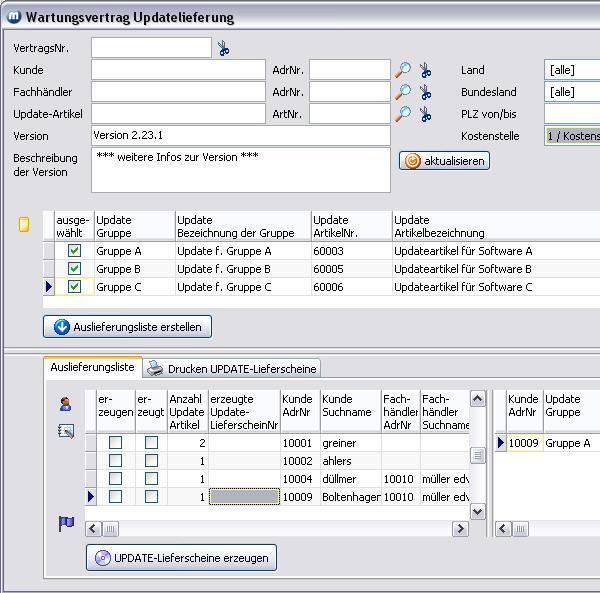Open the Bundesland dropdown
The height and width of the screenshot is (593, 600).
click(571, 92)
